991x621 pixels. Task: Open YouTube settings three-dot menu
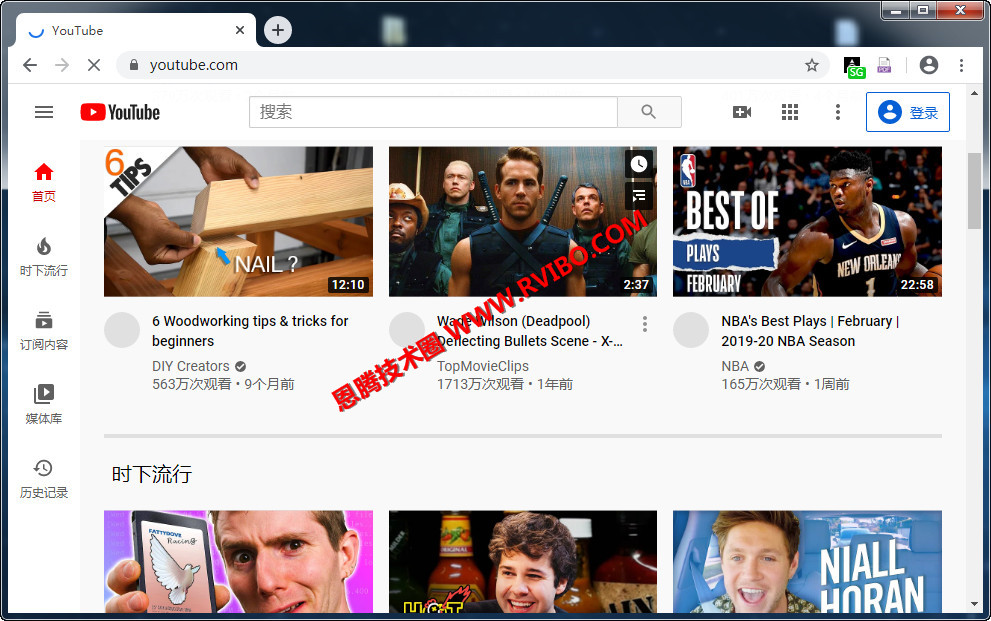[x=838, y=112]
